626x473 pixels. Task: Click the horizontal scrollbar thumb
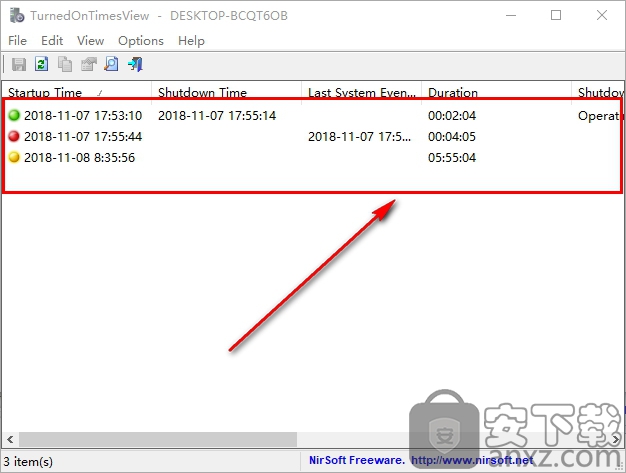pyautogui.click(x=158, y=439)
